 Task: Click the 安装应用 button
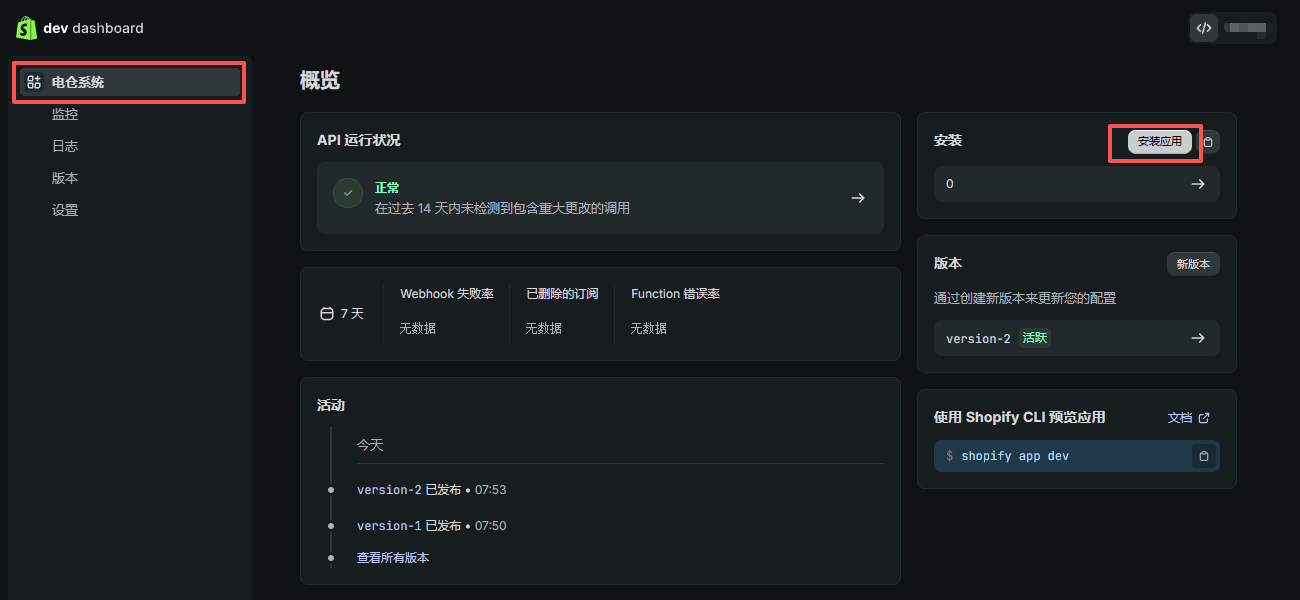(1160, 142)
